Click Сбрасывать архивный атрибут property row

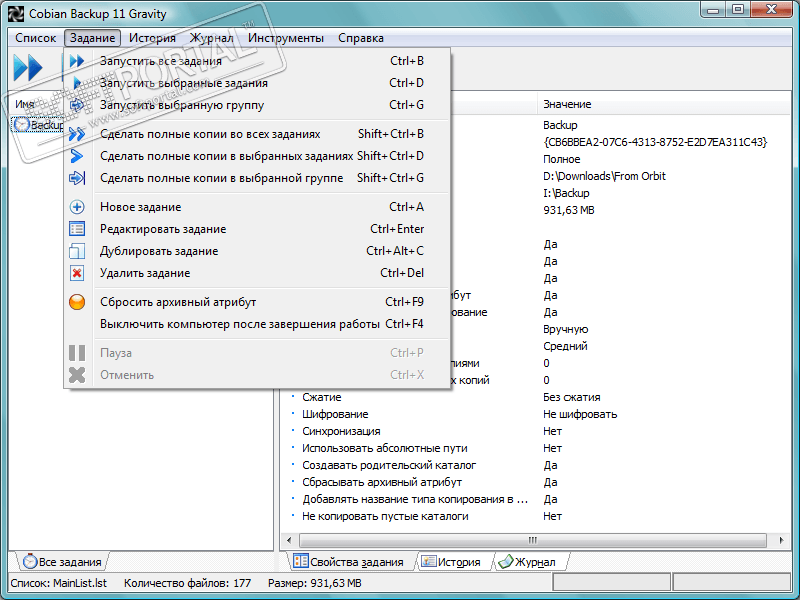(536, 482)
